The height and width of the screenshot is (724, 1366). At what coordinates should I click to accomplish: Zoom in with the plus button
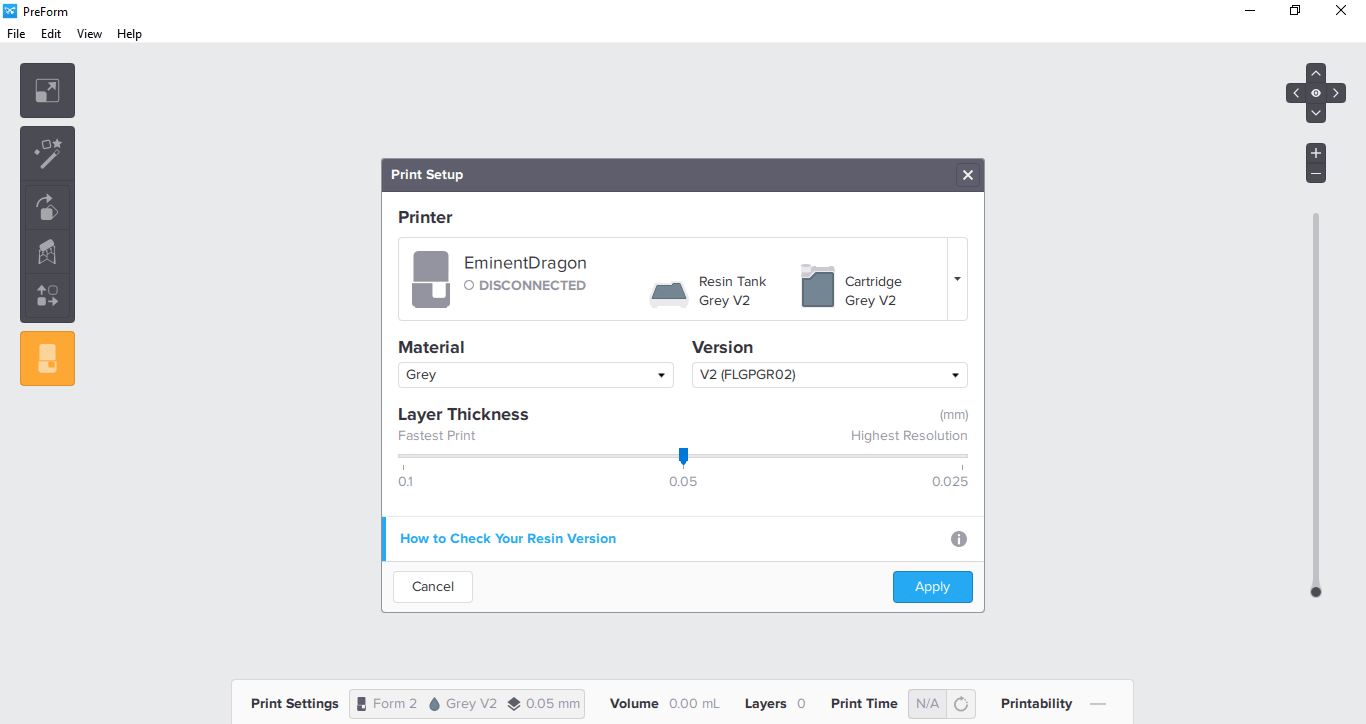pos(1316,153)
